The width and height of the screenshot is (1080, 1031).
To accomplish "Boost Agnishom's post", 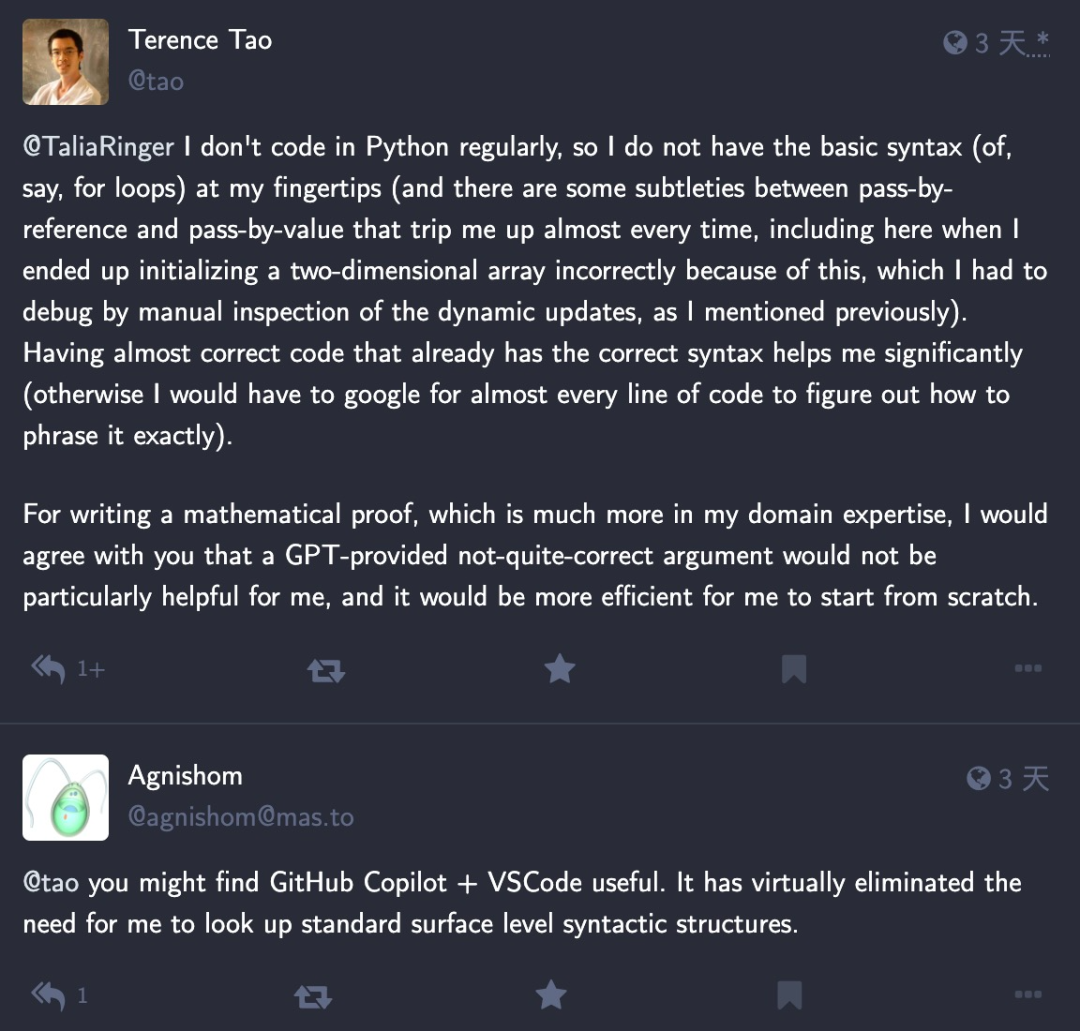I will tap(313, 996).
